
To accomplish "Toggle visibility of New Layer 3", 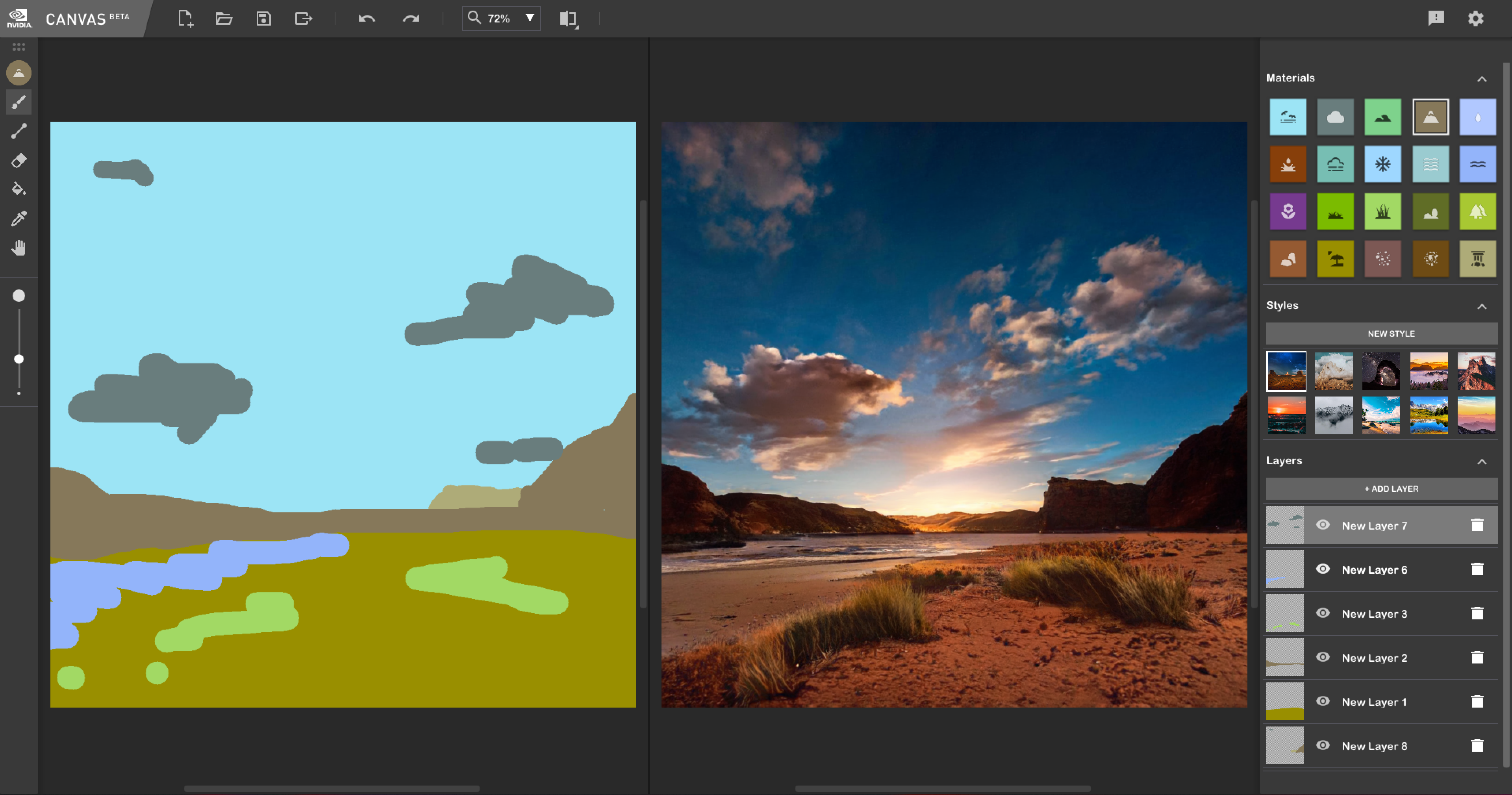I will click(1321, 613).
